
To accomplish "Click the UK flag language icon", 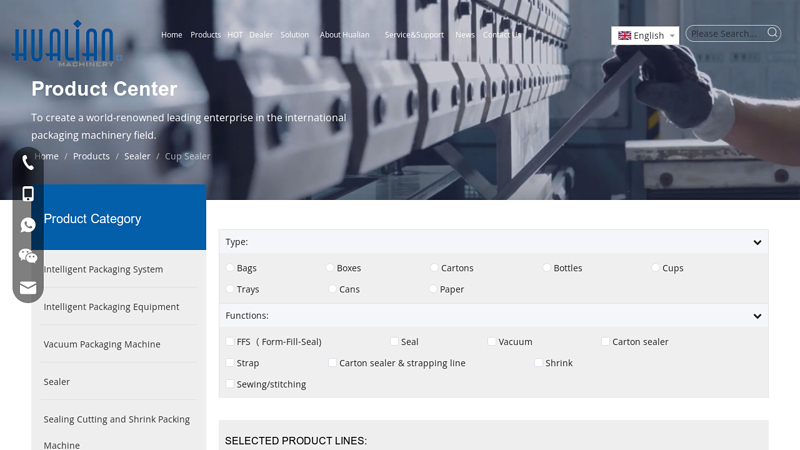I will pos(624,35).
